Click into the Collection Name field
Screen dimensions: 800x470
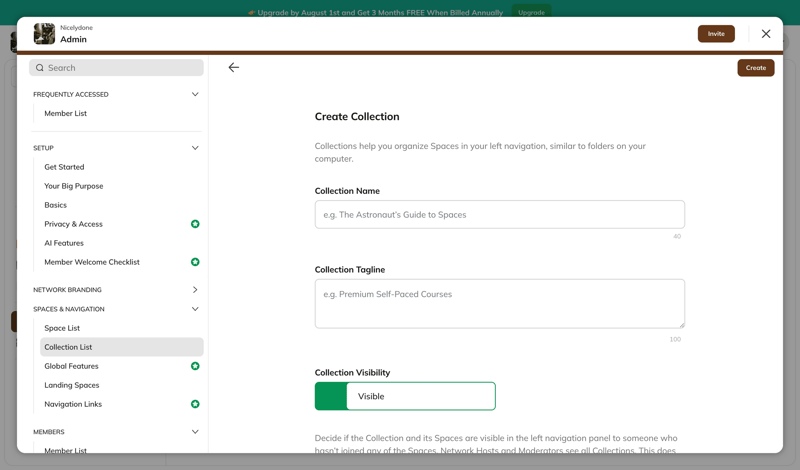(499, 214)
